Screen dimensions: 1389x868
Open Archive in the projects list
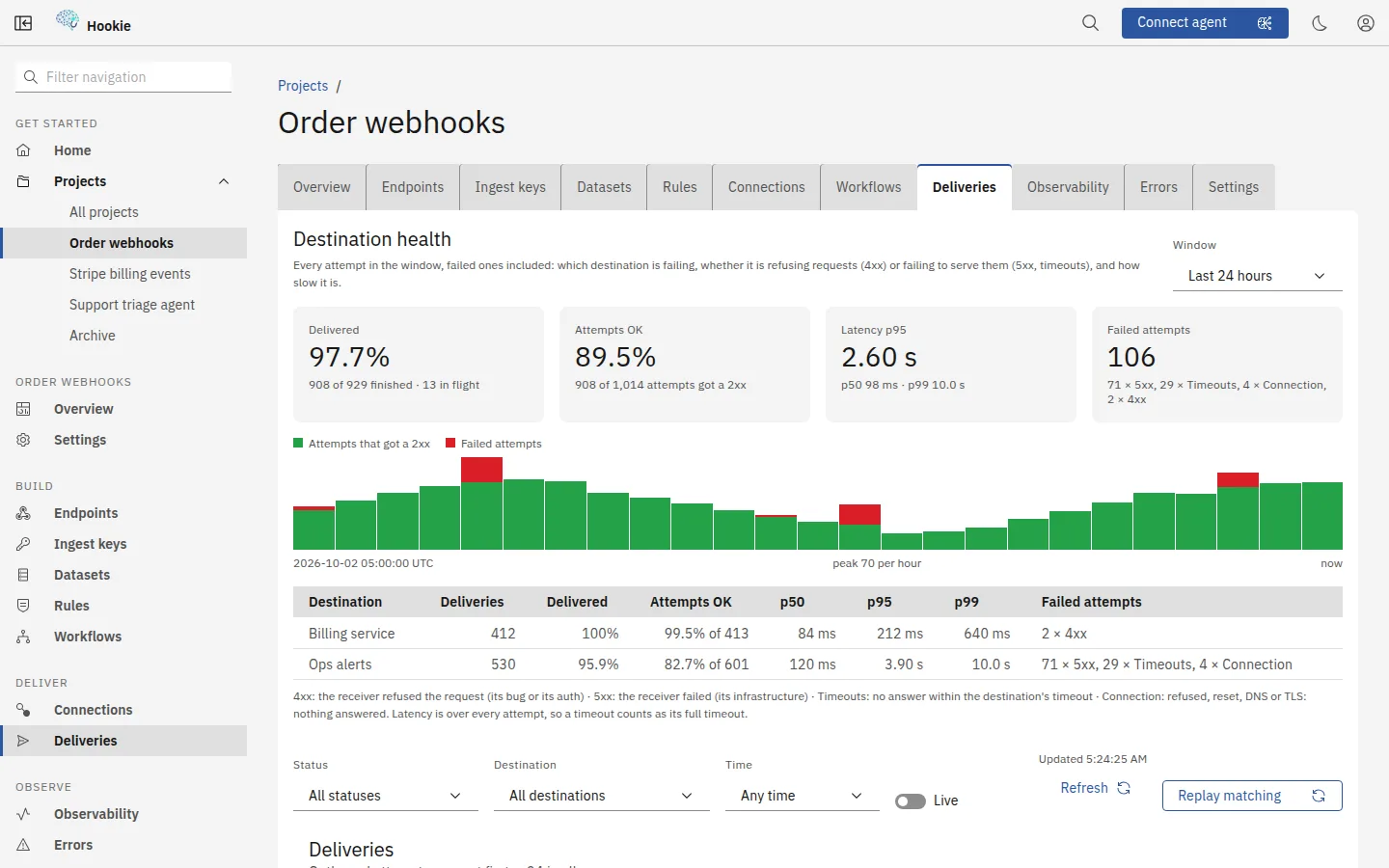point(93,336)
